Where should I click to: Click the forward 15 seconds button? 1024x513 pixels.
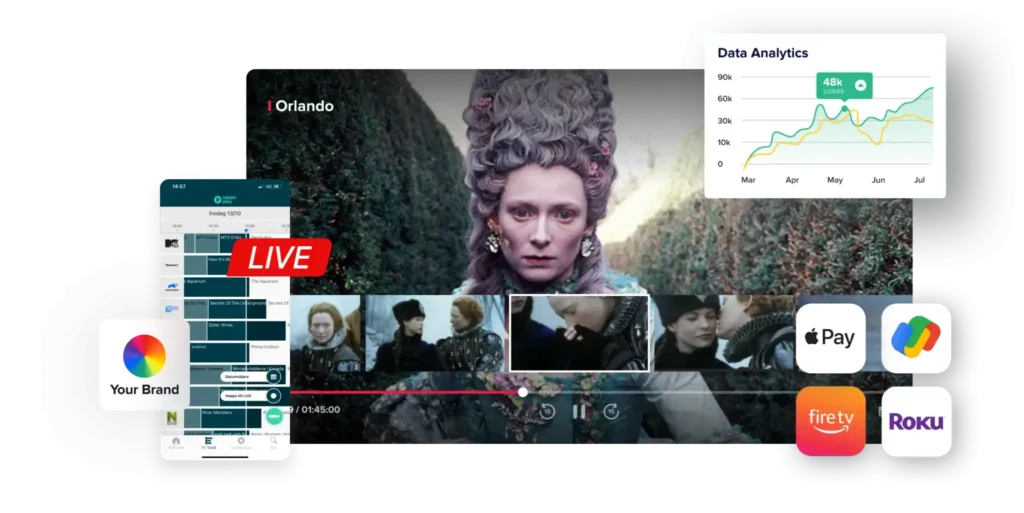(611, 410)
